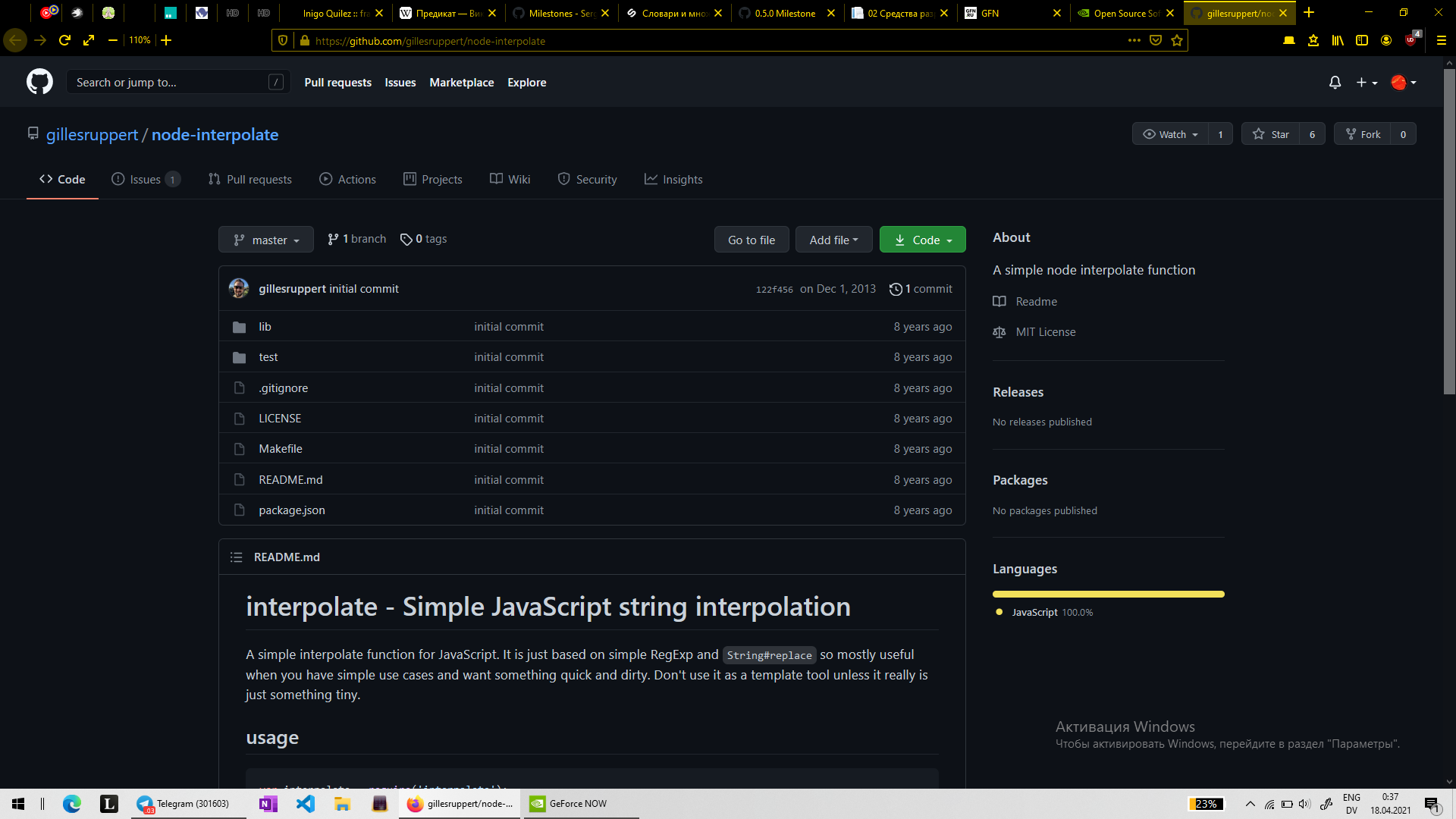Click the yellow JavaScript language bar
This screenshot has width=1456, height=819.
[x=1108, y=595]
